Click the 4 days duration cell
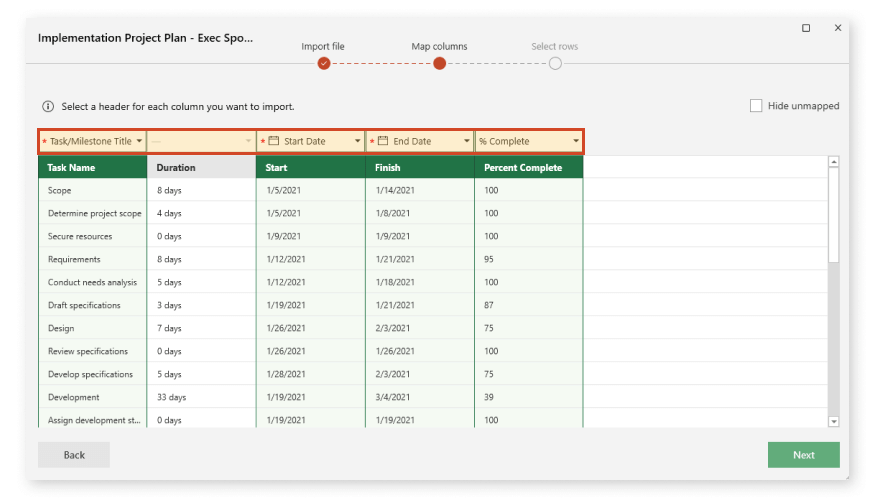 tap(201, 213)
